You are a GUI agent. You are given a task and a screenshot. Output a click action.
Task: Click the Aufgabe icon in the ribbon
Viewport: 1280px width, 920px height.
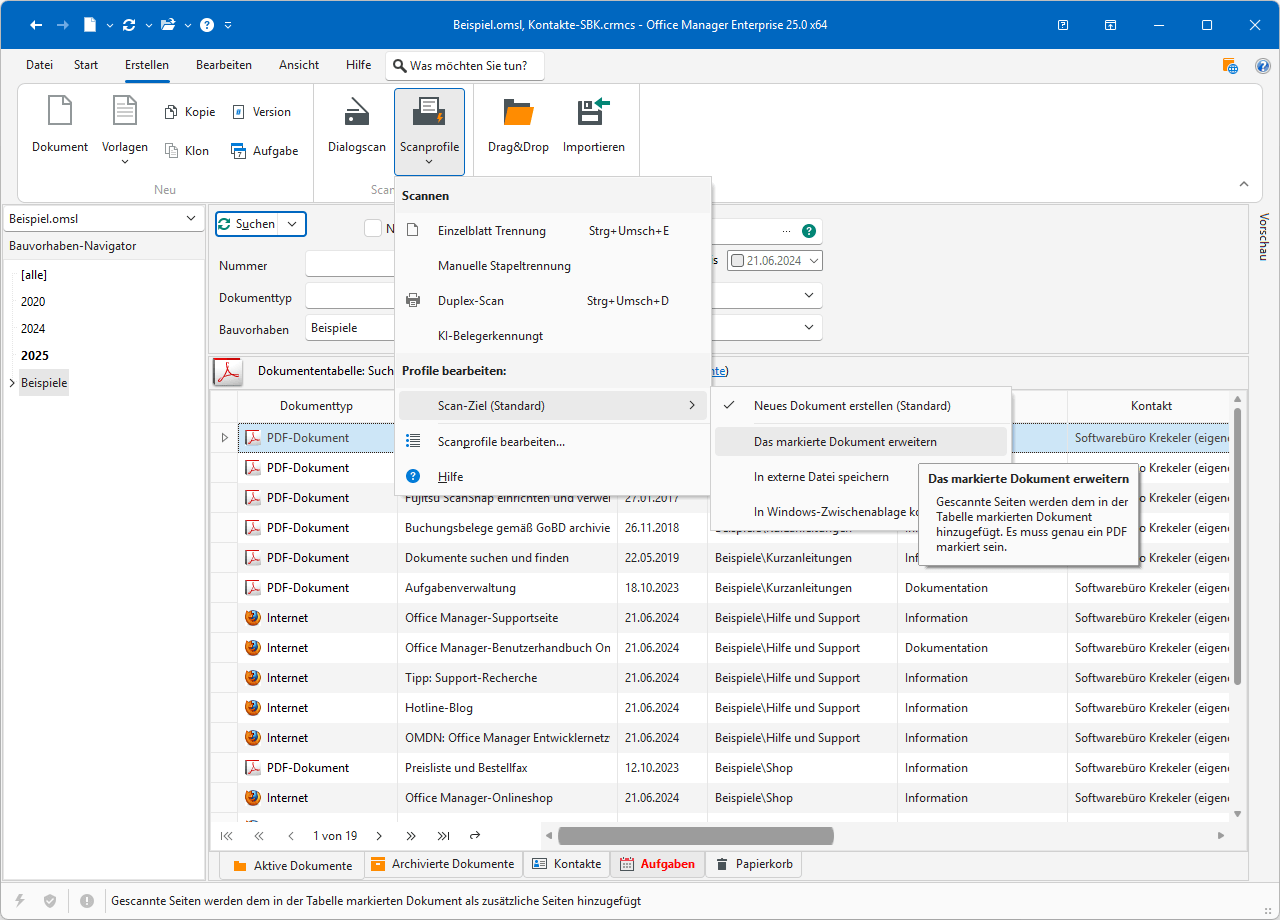[x=238, y=151]
